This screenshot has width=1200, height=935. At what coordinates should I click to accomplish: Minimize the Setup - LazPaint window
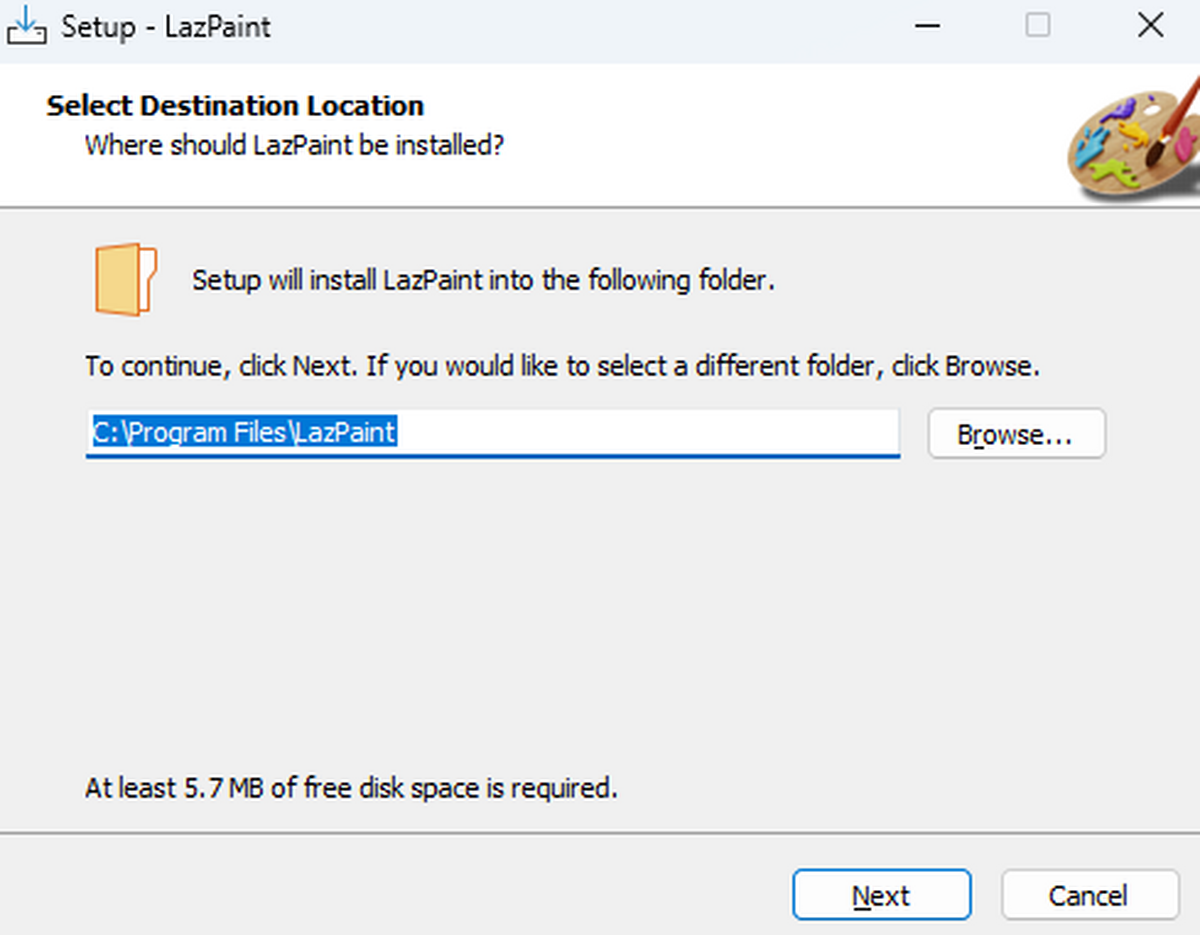point(928,27)
